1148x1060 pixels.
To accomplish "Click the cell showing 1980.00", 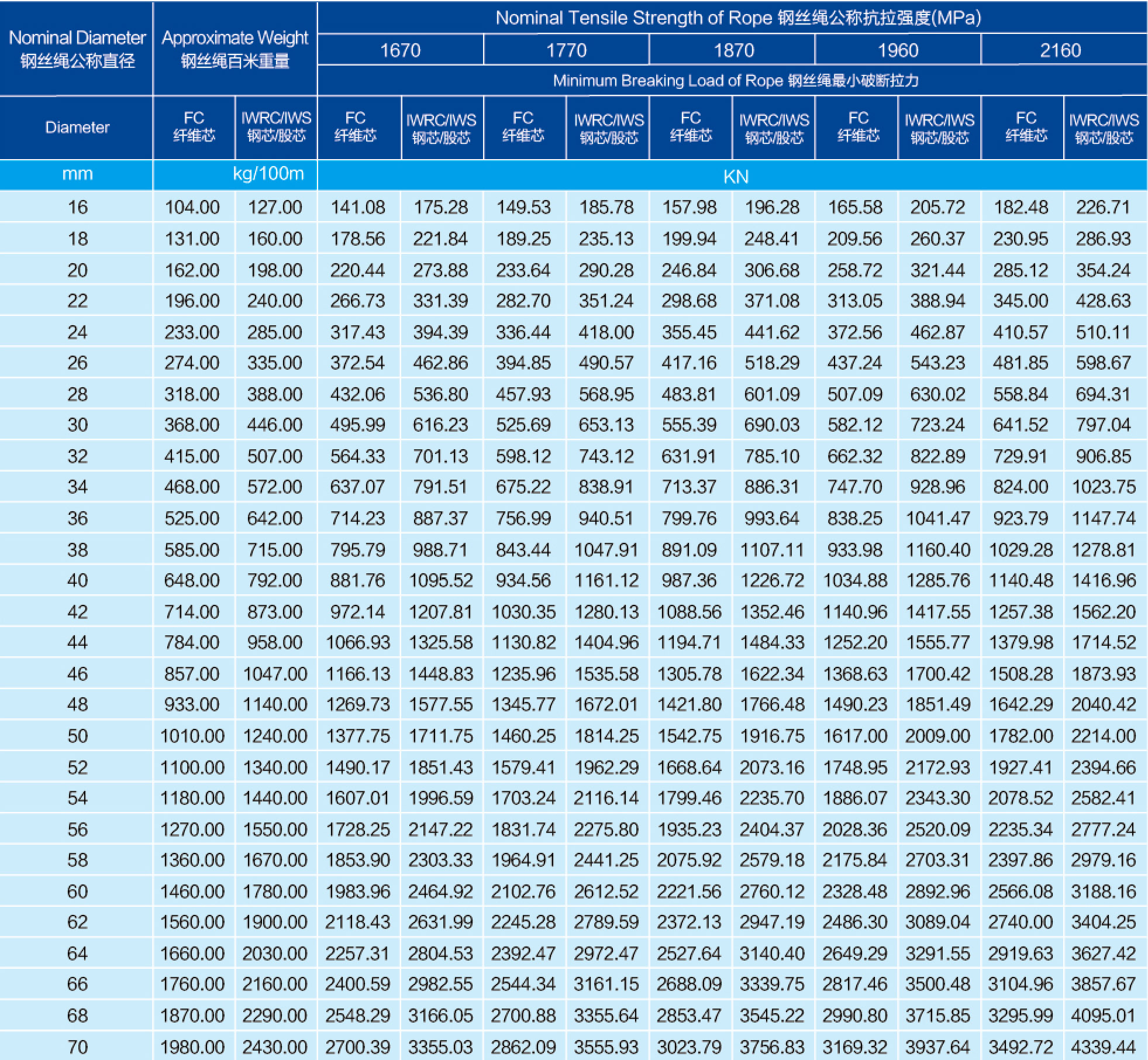I will (192, 1047).
